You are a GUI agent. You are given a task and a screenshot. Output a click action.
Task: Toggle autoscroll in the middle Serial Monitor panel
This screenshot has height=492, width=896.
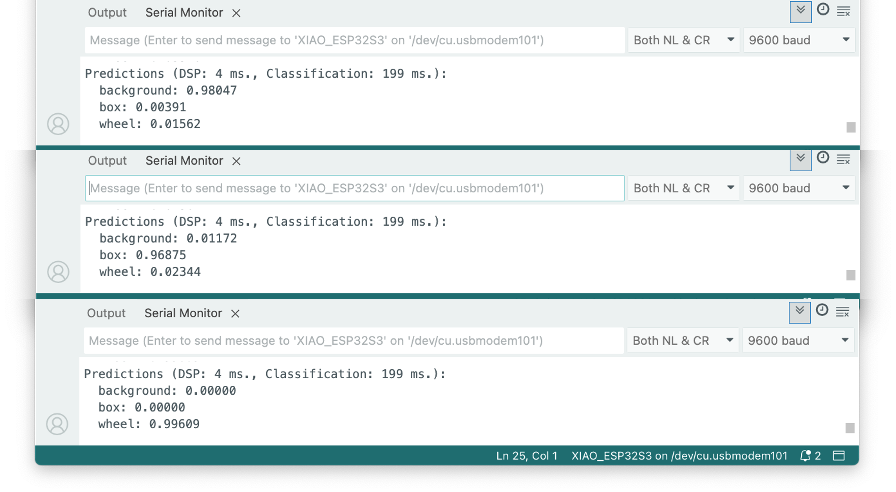(800, 158)
